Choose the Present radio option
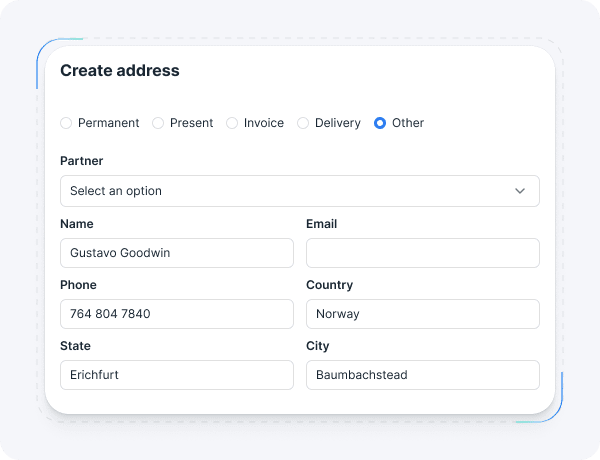Viewport: 600px width, 460px height. tap(158, 123)
